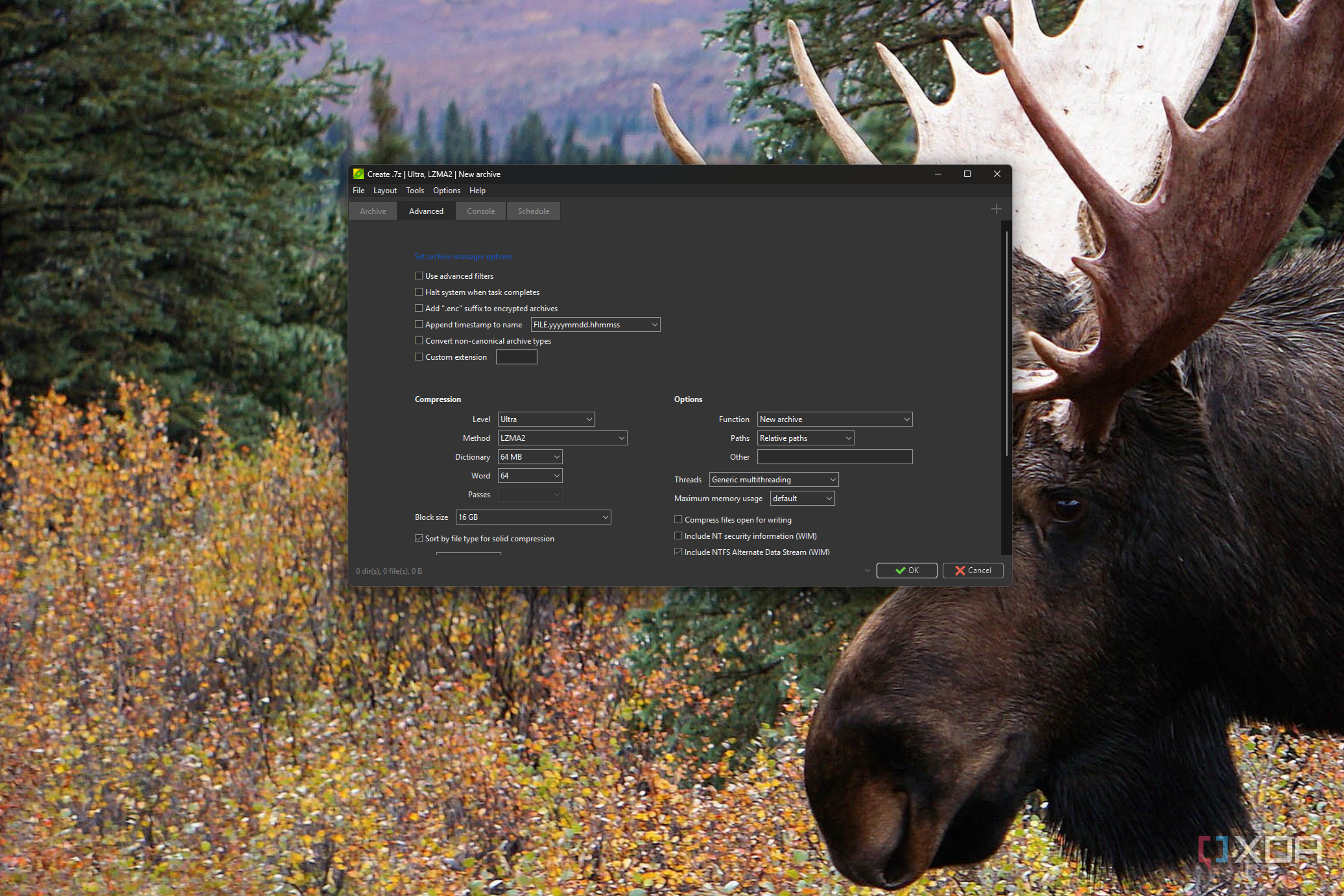
Task: Click the Other options text field
Action: point(834,457)
